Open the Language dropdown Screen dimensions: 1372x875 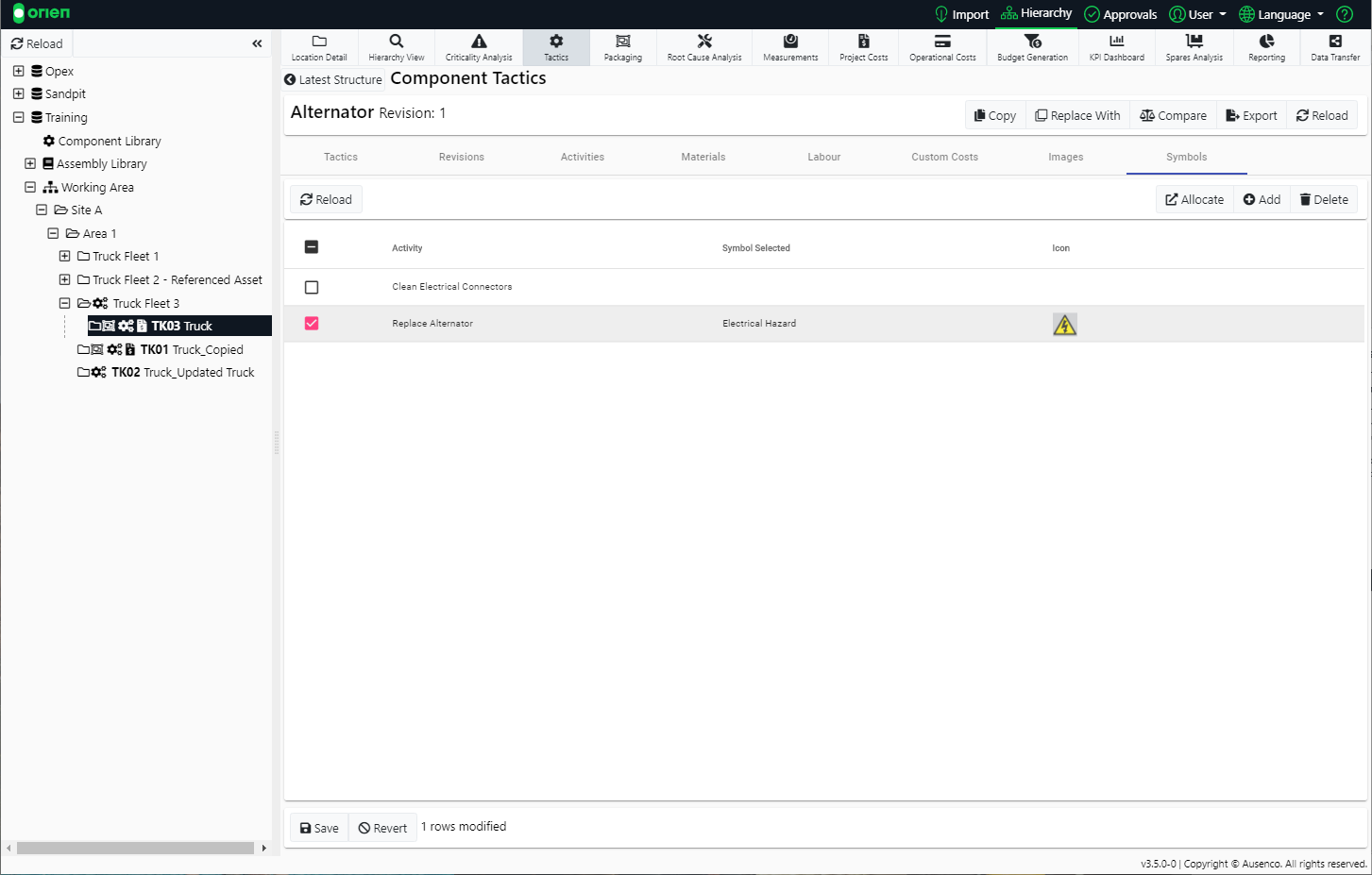pyautogui.click(x=1280, y=14)
